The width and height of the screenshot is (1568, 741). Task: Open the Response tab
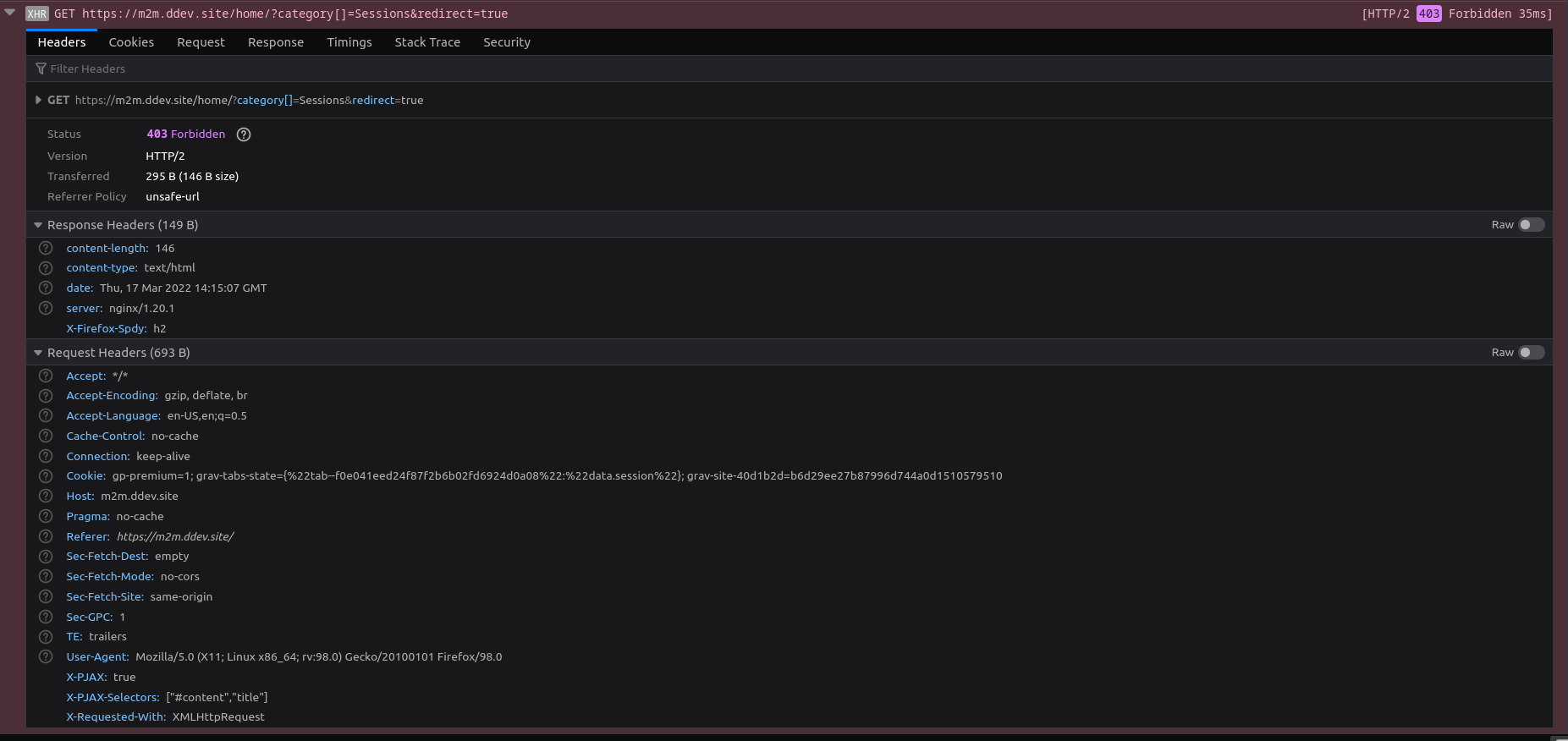pyautogui.click(x=276, y=42)
